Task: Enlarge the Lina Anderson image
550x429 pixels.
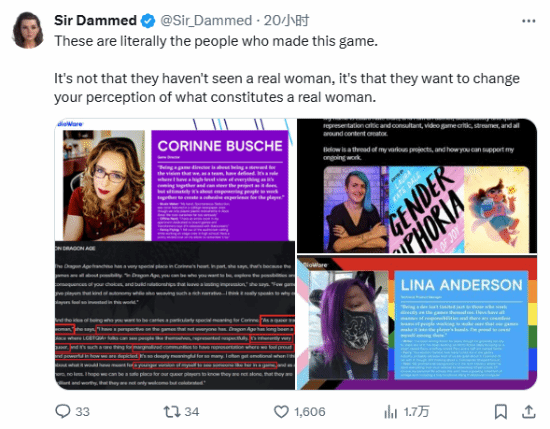Action: pyautogui.click(x=417, y=323)
